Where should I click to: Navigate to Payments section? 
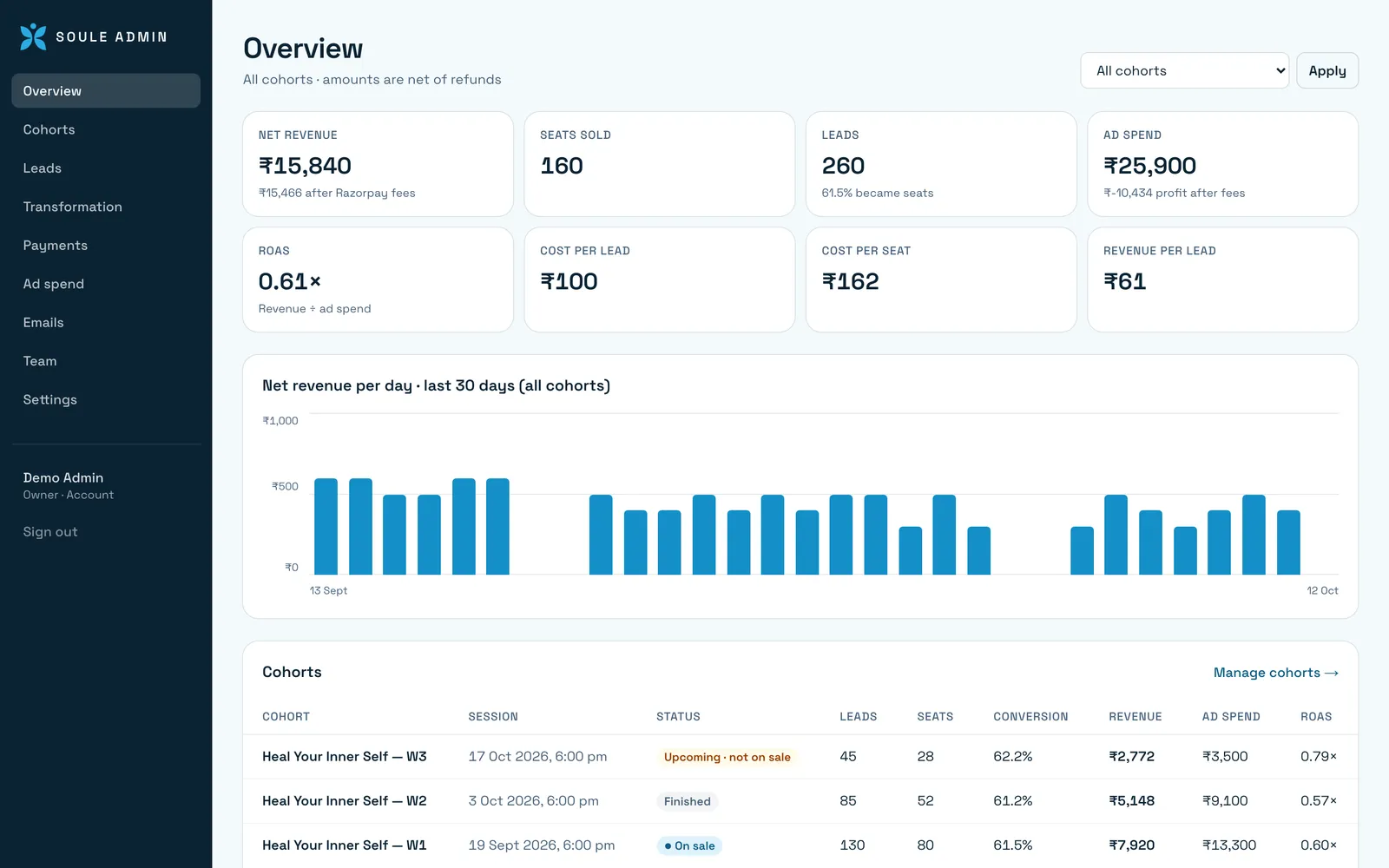pyautogui.click(x=106, y=246)
